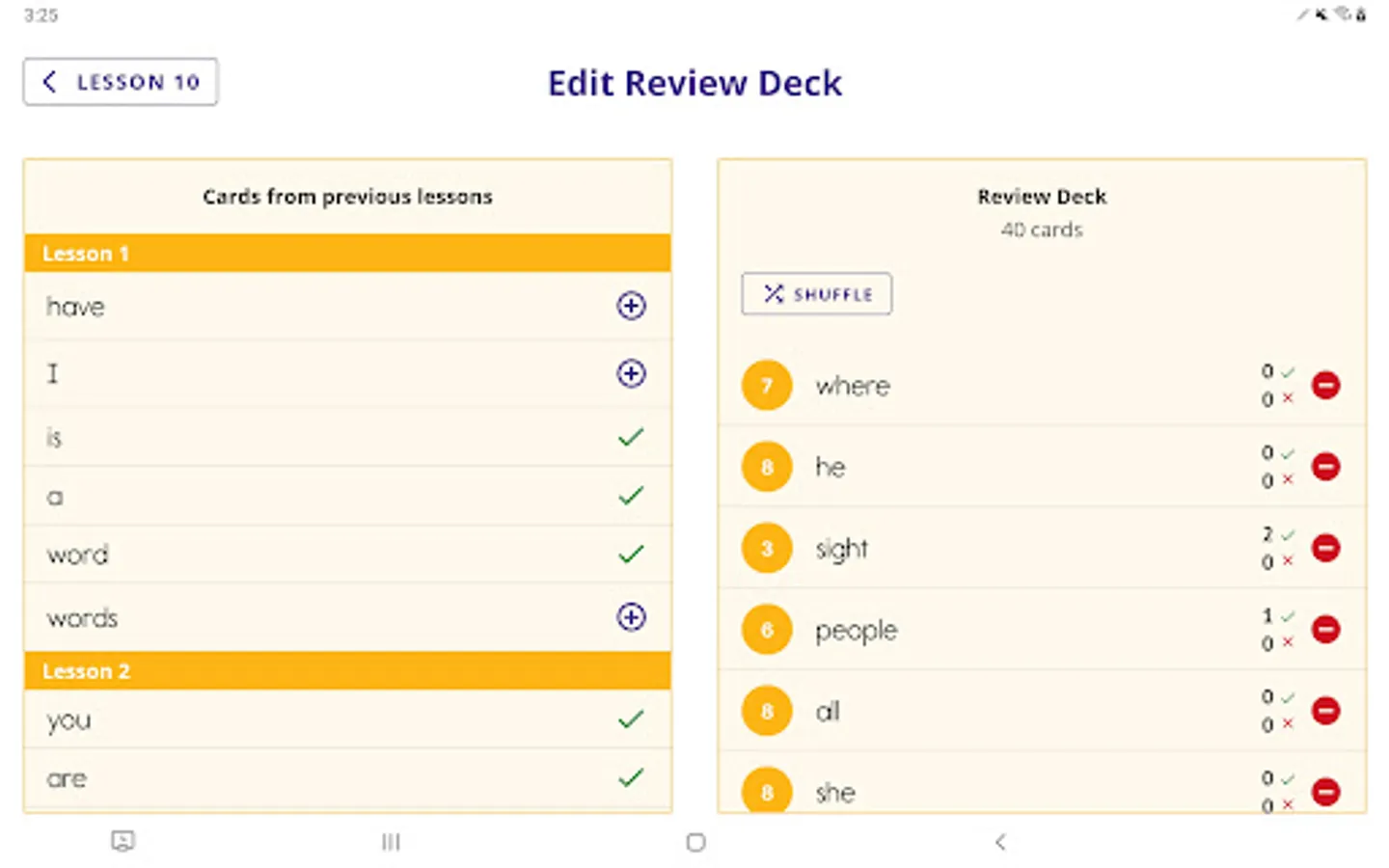This screenshot has width=1389, height=868.
Task: Add "words" card to the review deck
Action: (631, 617)
